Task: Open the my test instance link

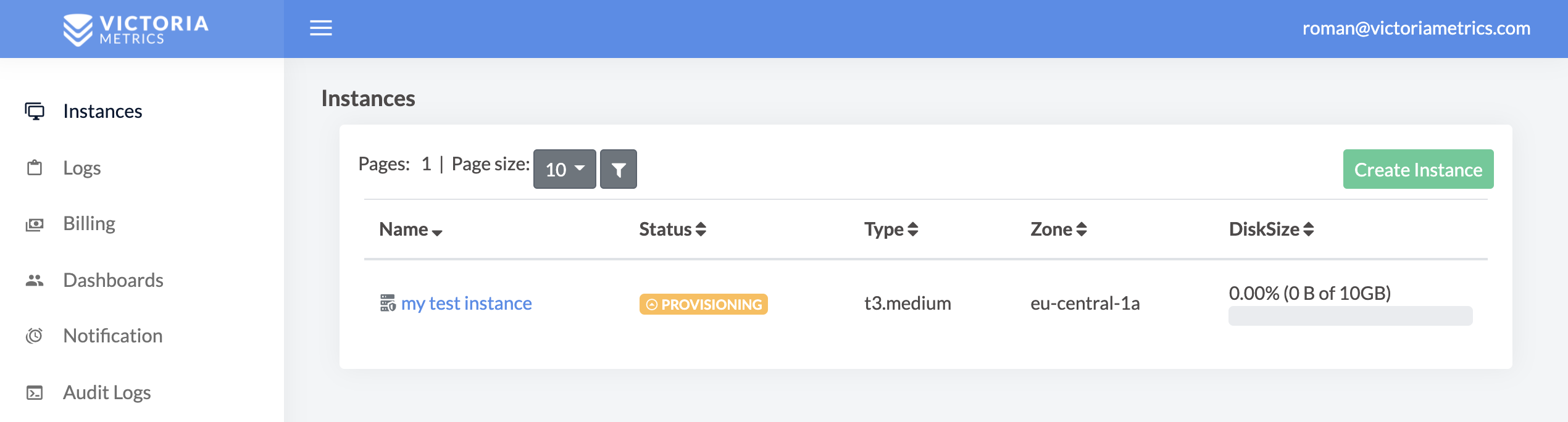Action: tap(466, 304)
